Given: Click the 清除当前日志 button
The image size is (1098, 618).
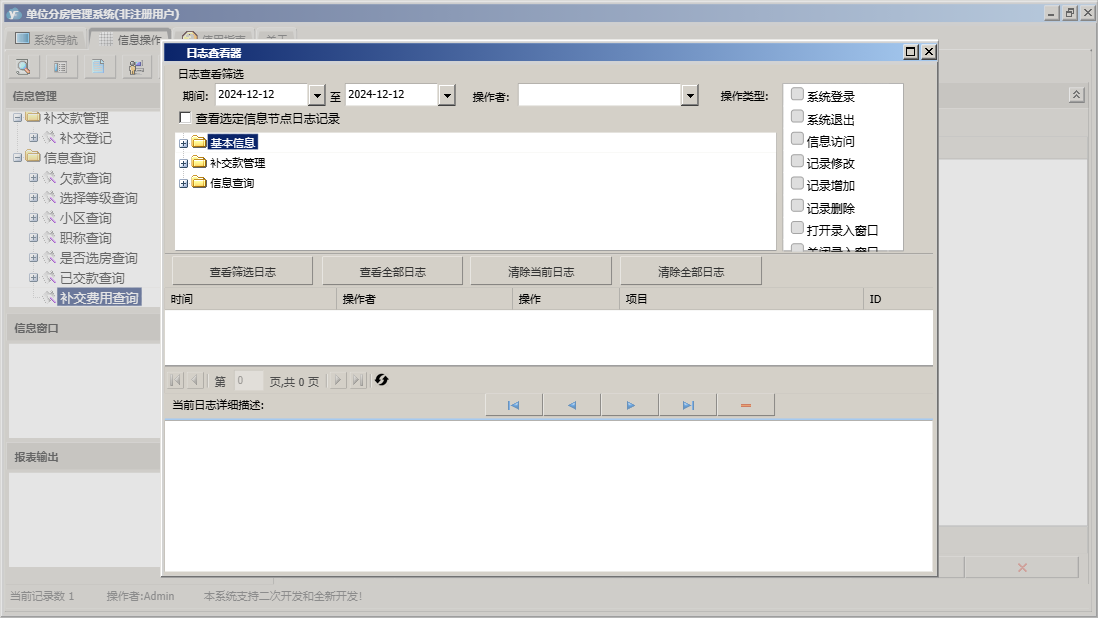Looking at the screenshot, I should click(541, 272).
